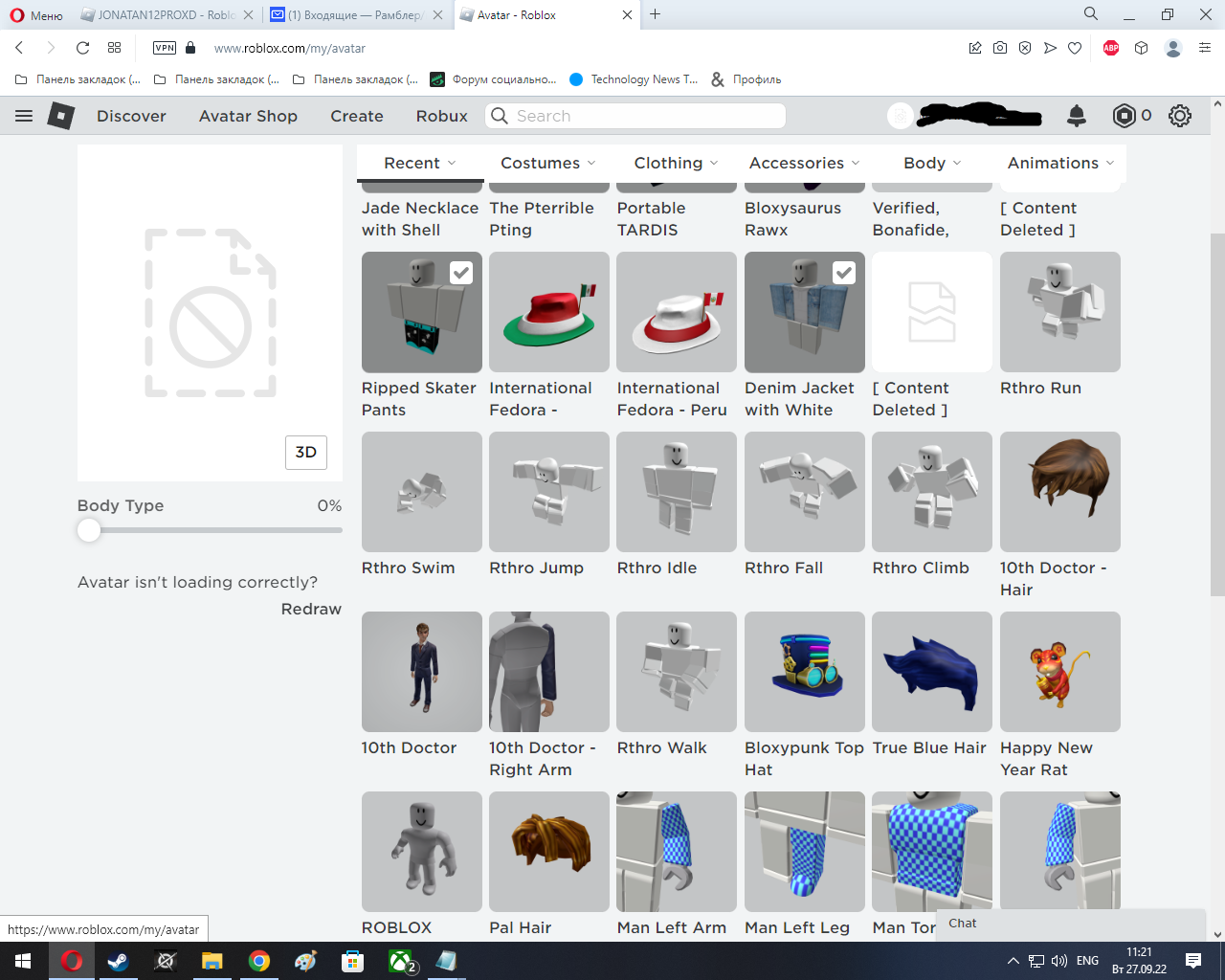Open the browser extensions cube icon
1225x980 pixels.
click(1141, 48)
